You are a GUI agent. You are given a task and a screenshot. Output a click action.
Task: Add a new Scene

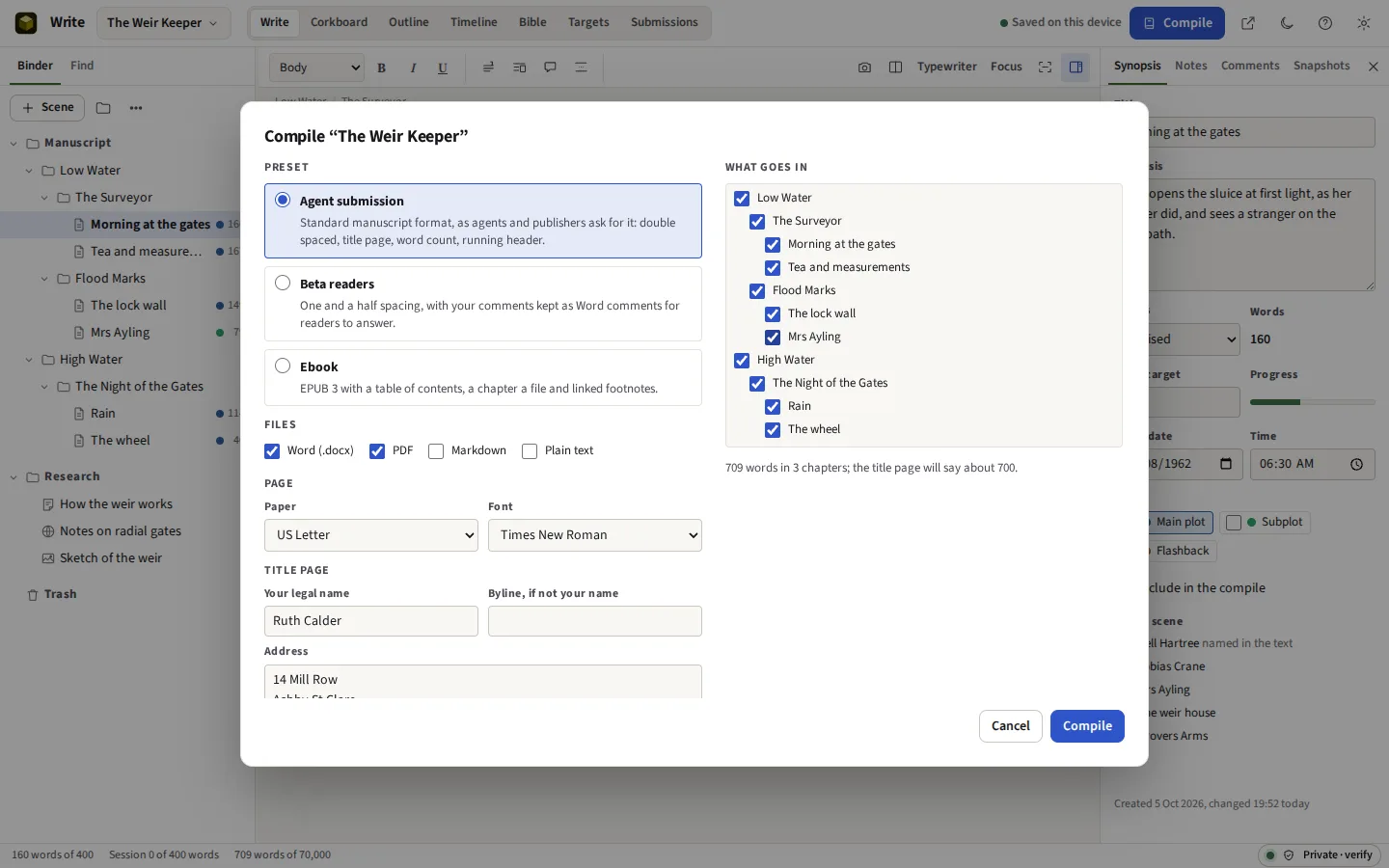pos(47,108)
